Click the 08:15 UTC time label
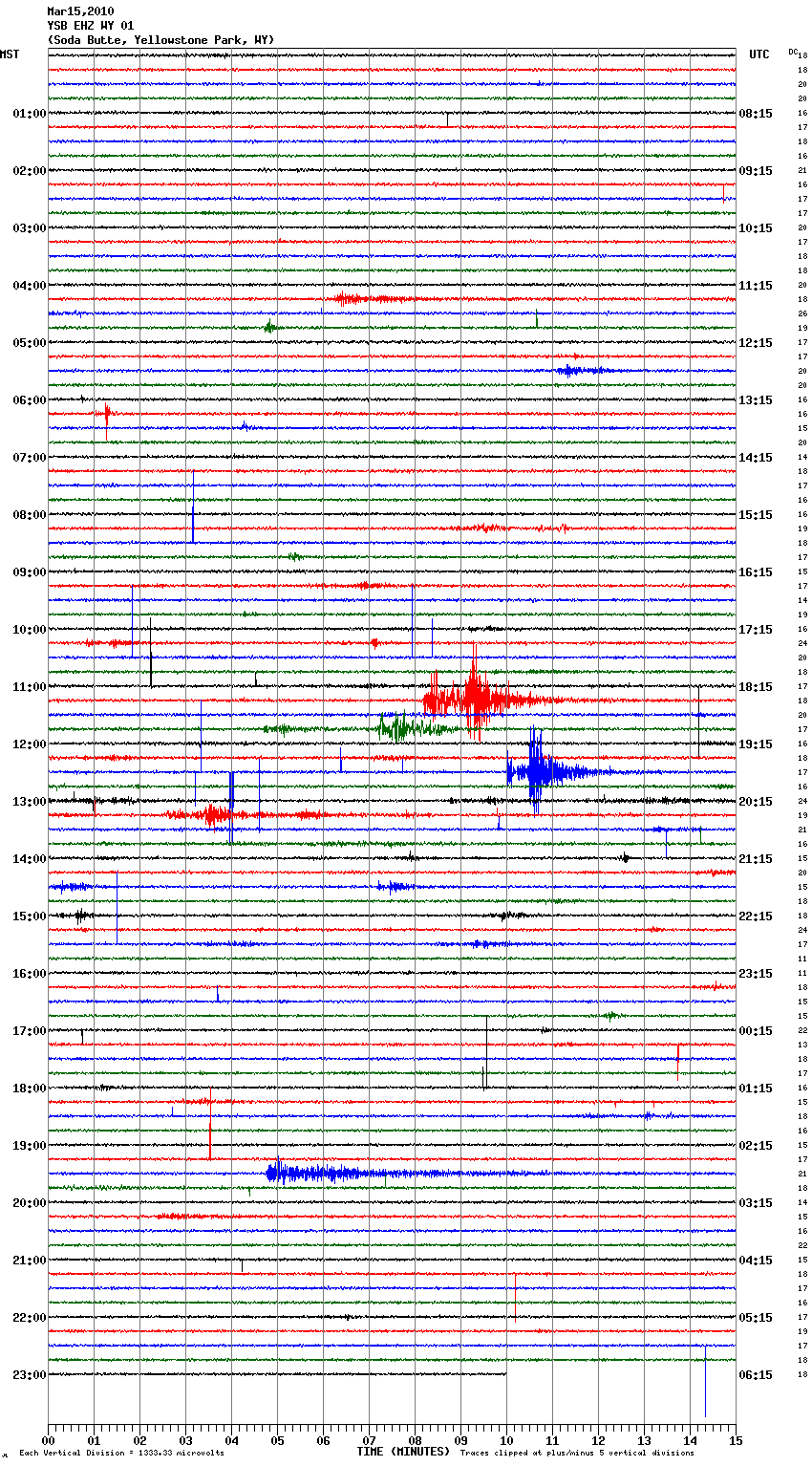Screen dimensions: 812x1466 tap(756, 114)
